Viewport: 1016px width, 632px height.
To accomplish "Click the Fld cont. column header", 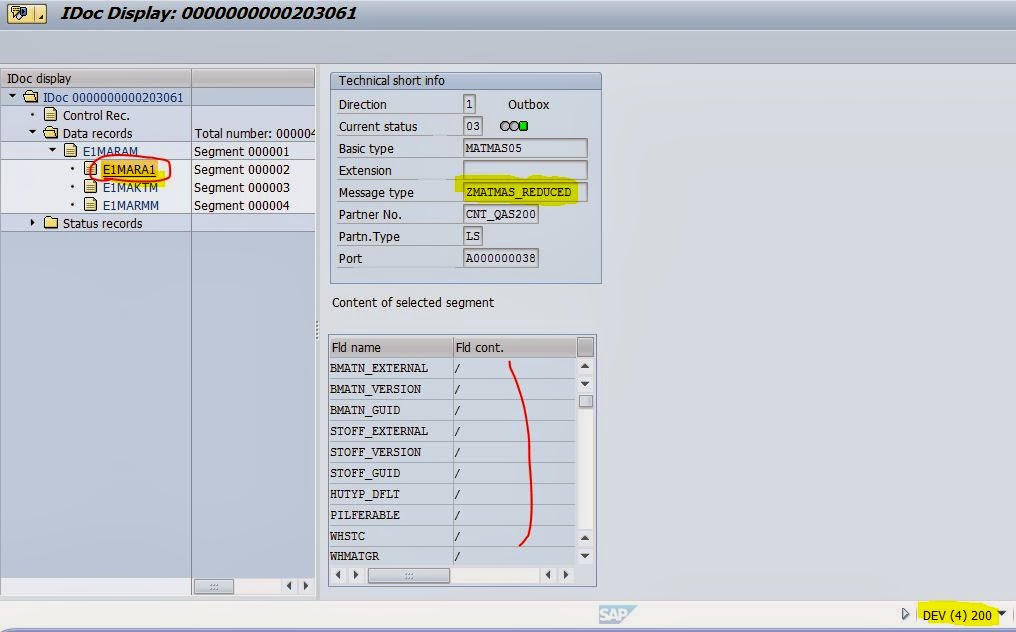I will tap(514, 348).
